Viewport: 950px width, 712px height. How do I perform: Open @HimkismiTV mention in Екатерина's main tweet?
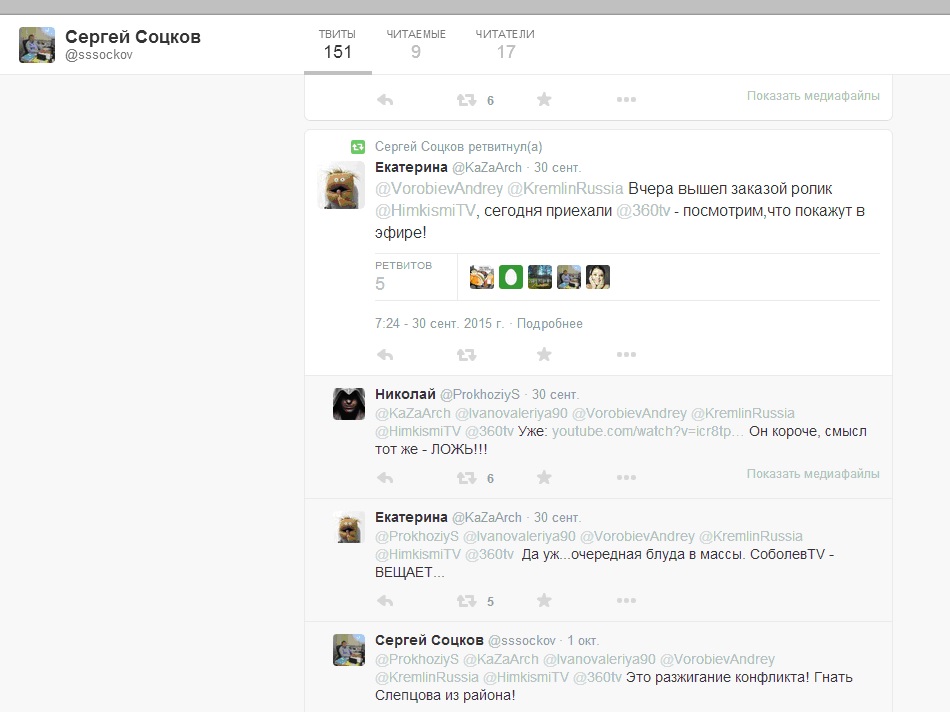425,211
